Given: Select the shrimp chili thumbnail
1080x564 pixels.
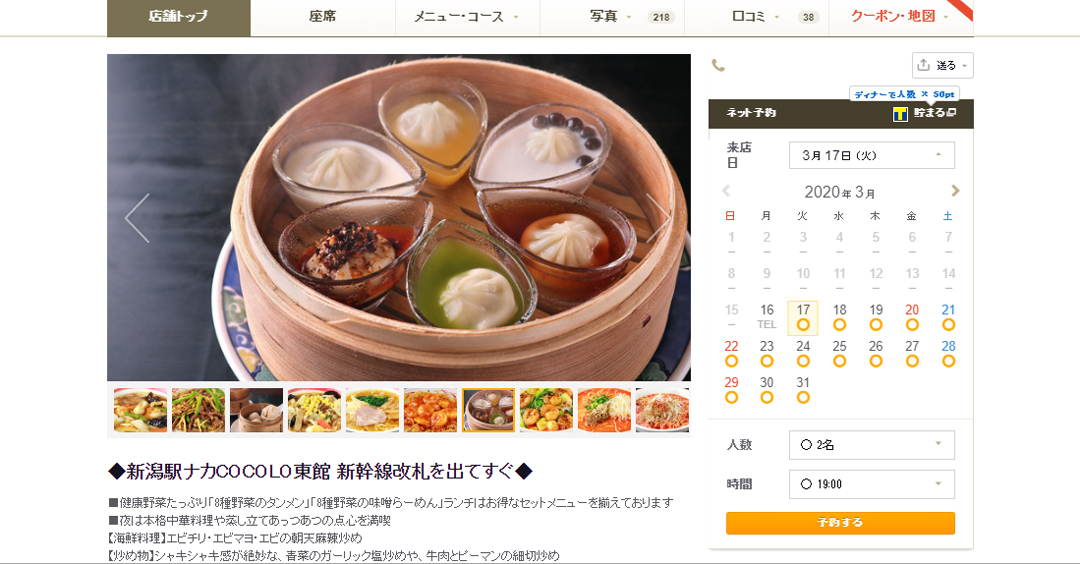Looking at the screenshot, I should [430, 410].
